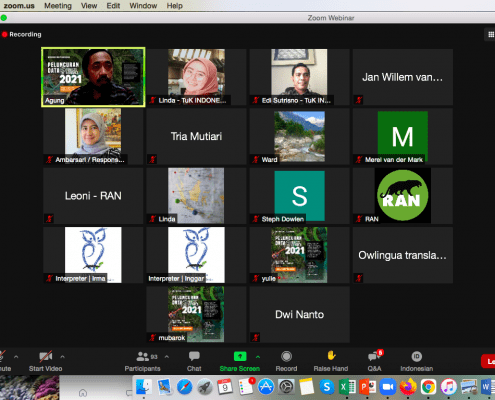The image size is (495, 400).
Task: Open Indonesian interpretation language icon
Action: click(x=417, y=356)
